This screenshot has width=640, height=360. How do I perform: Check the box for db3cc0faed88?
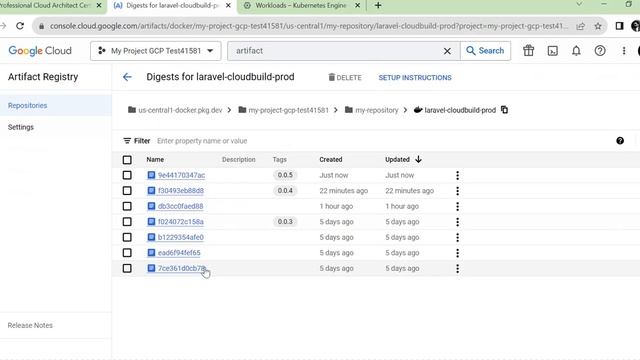coord(127,206)
